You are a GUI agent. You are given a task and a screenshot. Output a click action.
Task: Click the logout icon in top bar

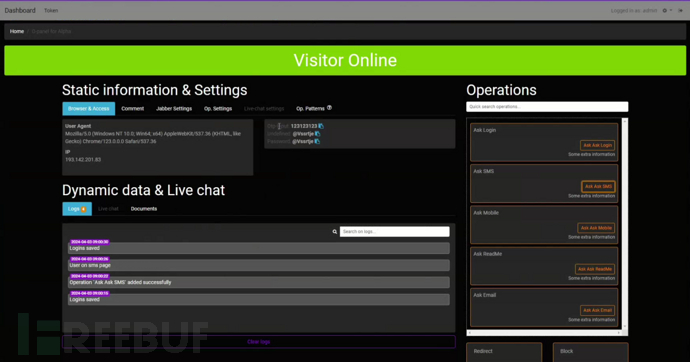680,11
